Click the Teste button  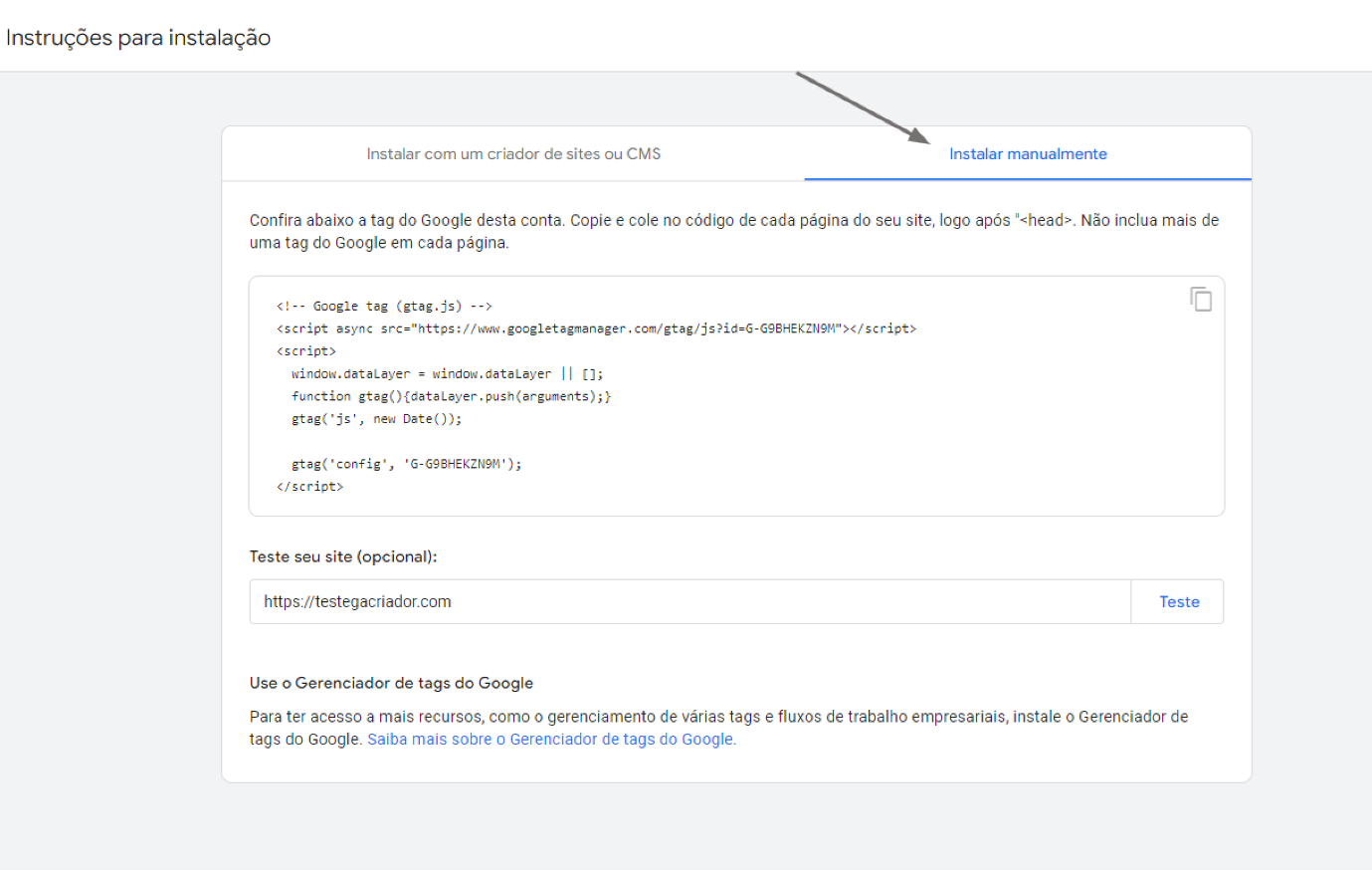coord(1179,601)
